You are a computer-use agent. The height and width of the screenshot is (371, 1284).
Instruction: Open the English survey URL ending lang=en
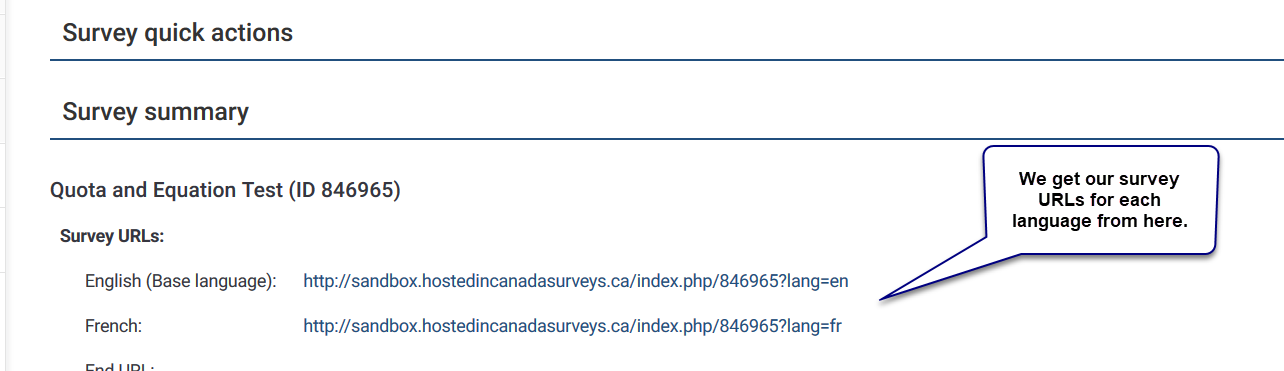[576, 281]
